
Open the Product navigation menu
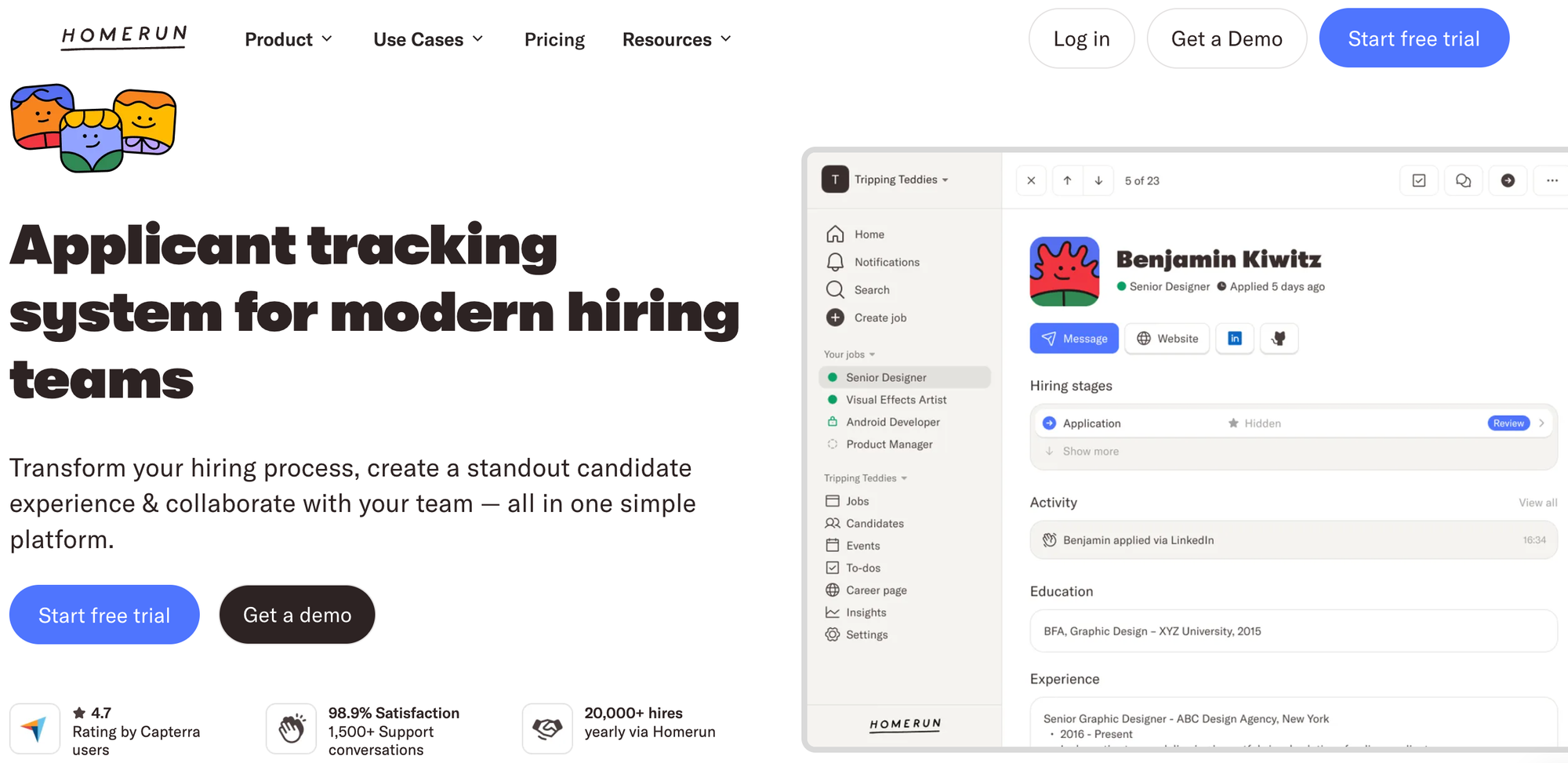point(289,38)
